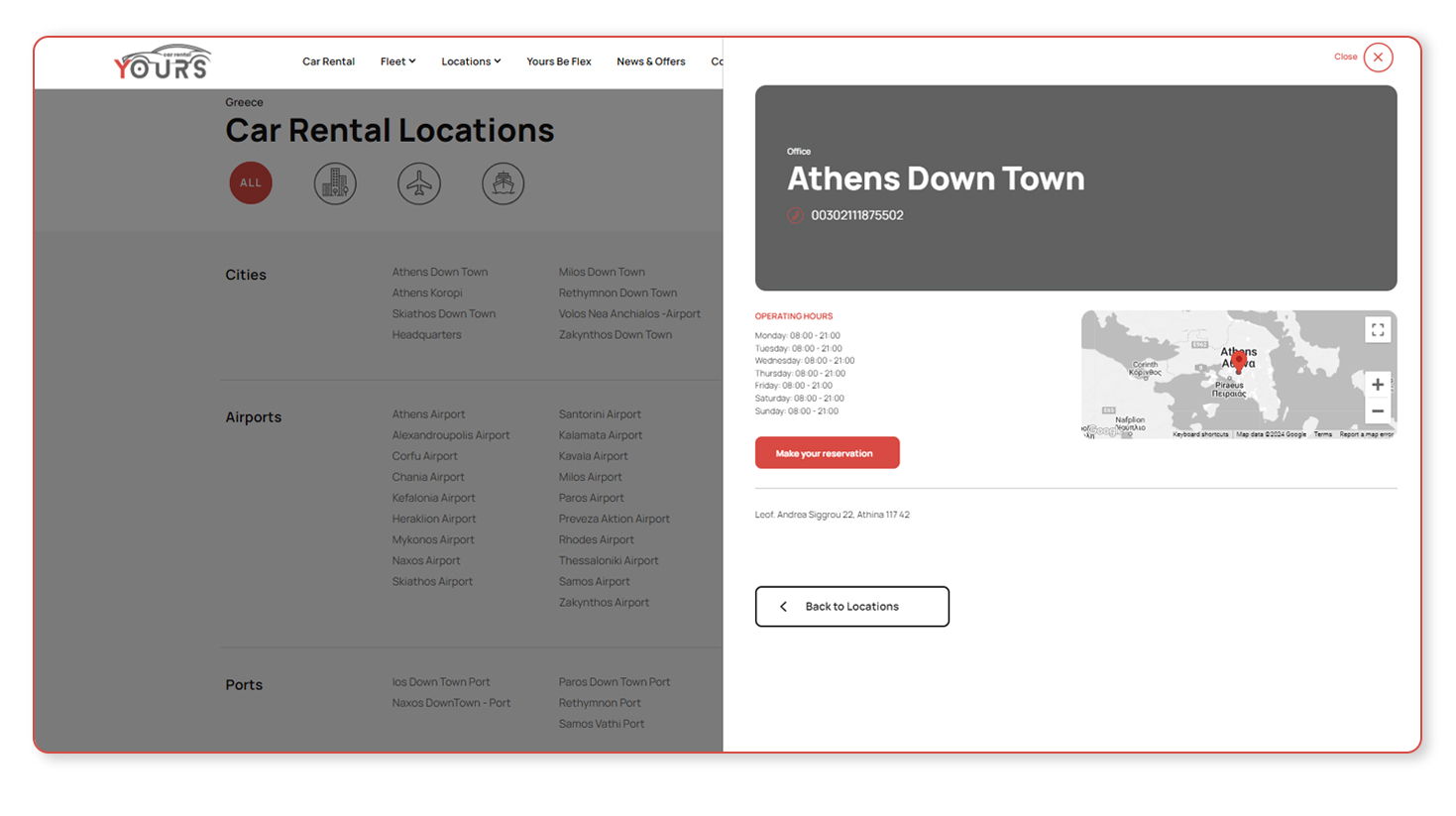Expand the Fleet dropdown menu

tap(397, 61)
